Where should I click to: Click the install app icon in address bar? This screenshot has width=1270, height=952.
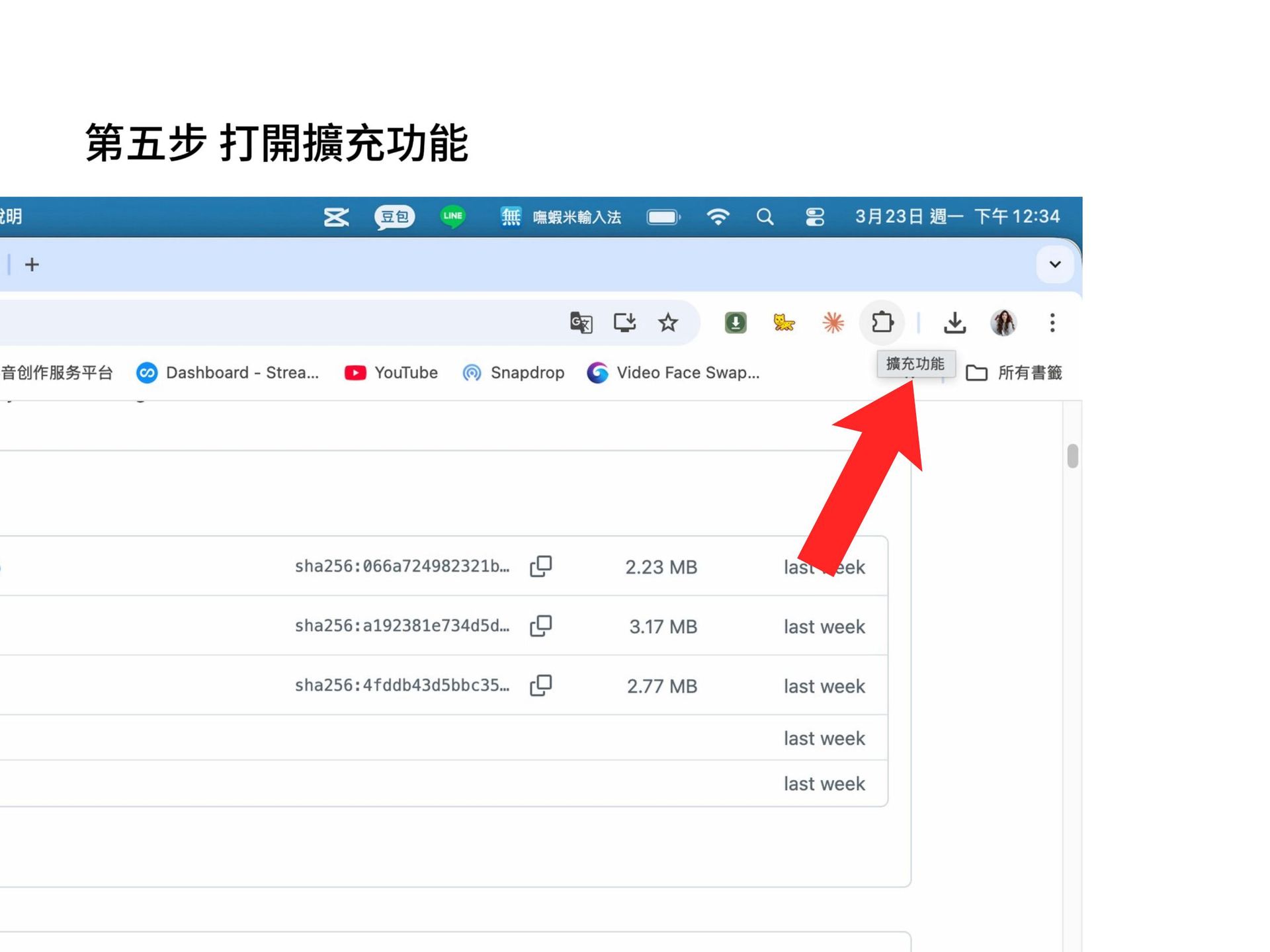pos(624,323)
